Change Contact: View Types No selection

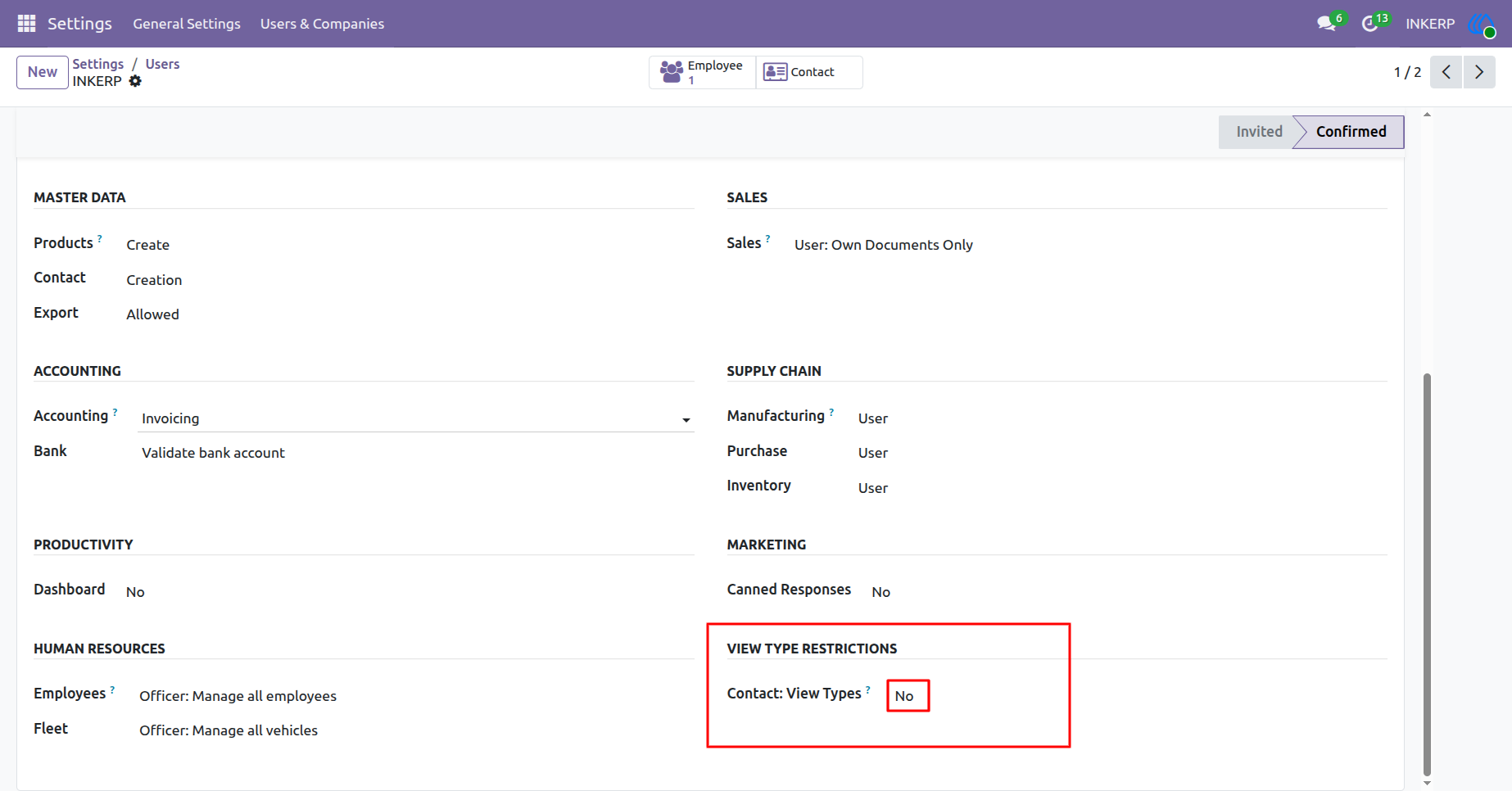pos(904,696)
